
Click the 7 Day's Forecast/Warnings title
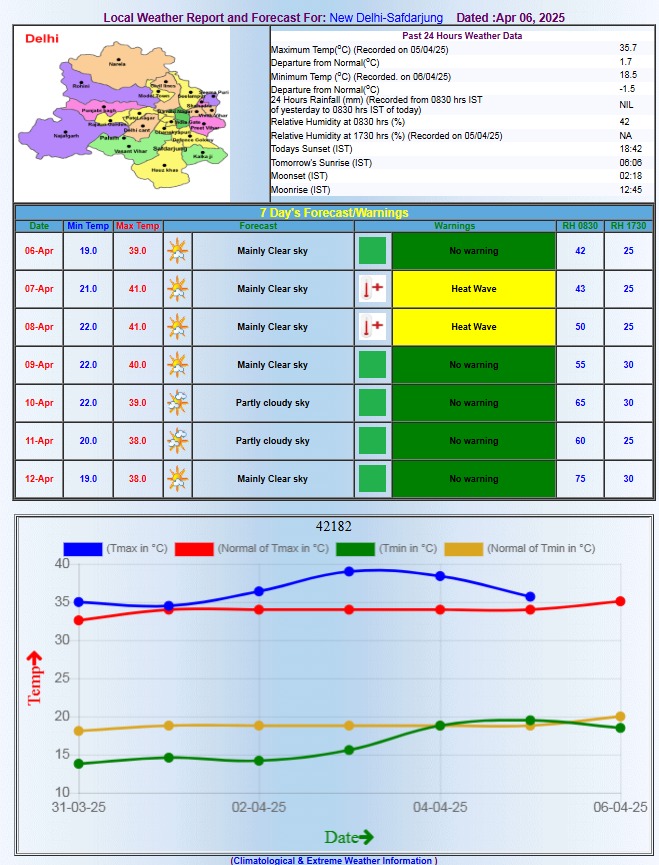click(334, 213)
